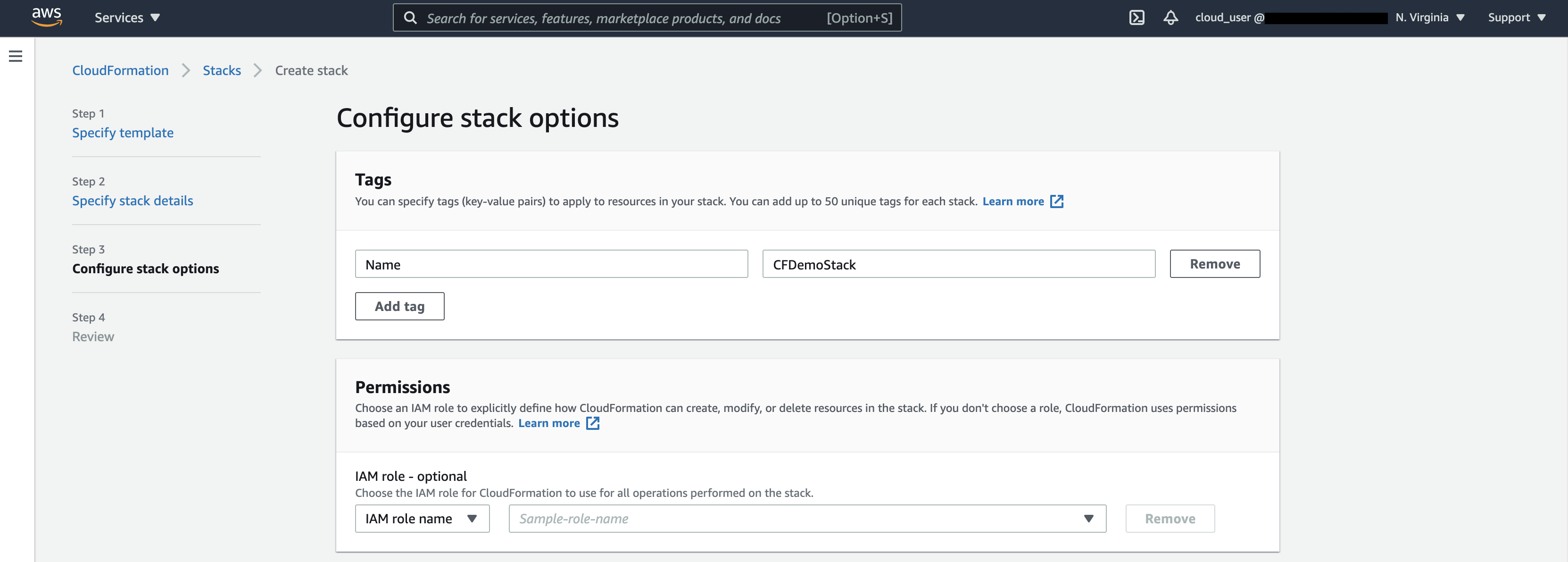The image size is (1568, 562).
Task: Click the tag value field containing CFDemoStack
Action: pos(959,264)
